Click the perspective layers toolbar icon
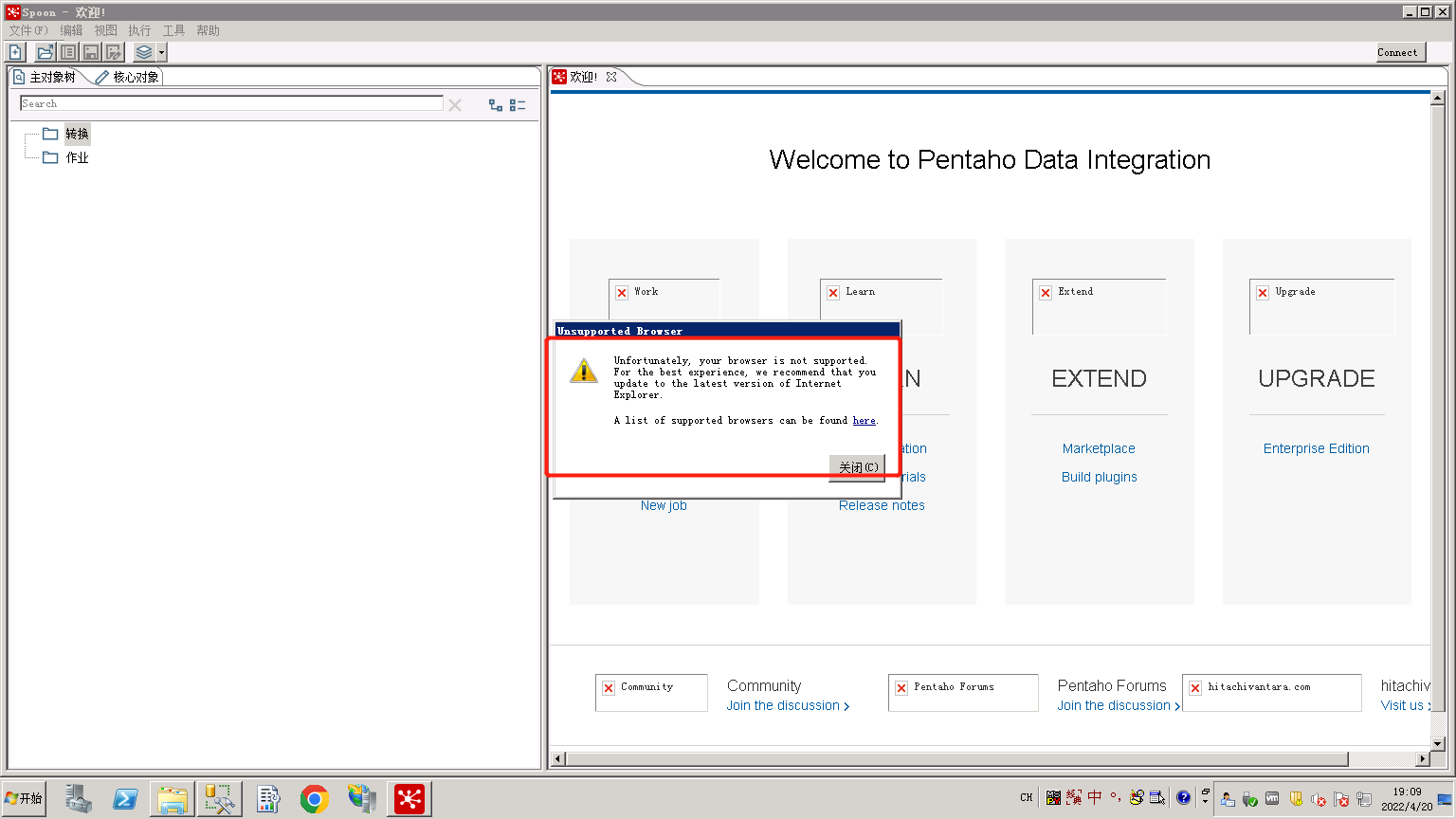The height and width of the screenshot is (819, 1456). [x=143, y=52]
